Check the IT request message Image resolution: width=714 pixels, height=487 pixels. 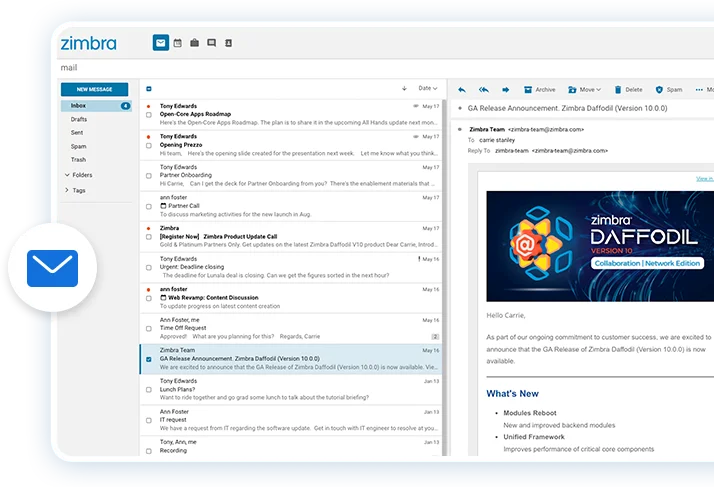coord(149,420)
